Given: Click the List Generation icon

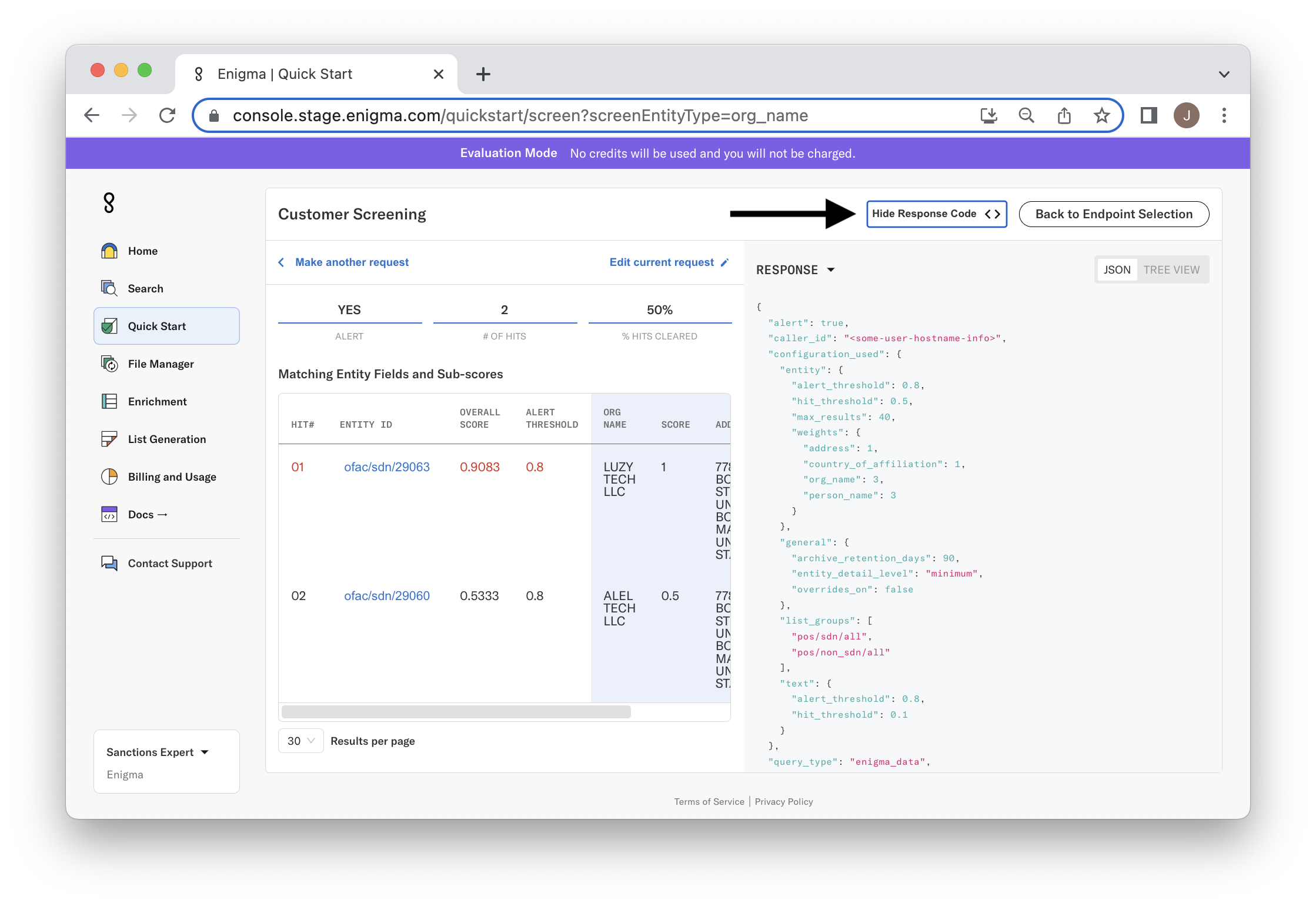Looking at the screenshot, I should [109, 439].
